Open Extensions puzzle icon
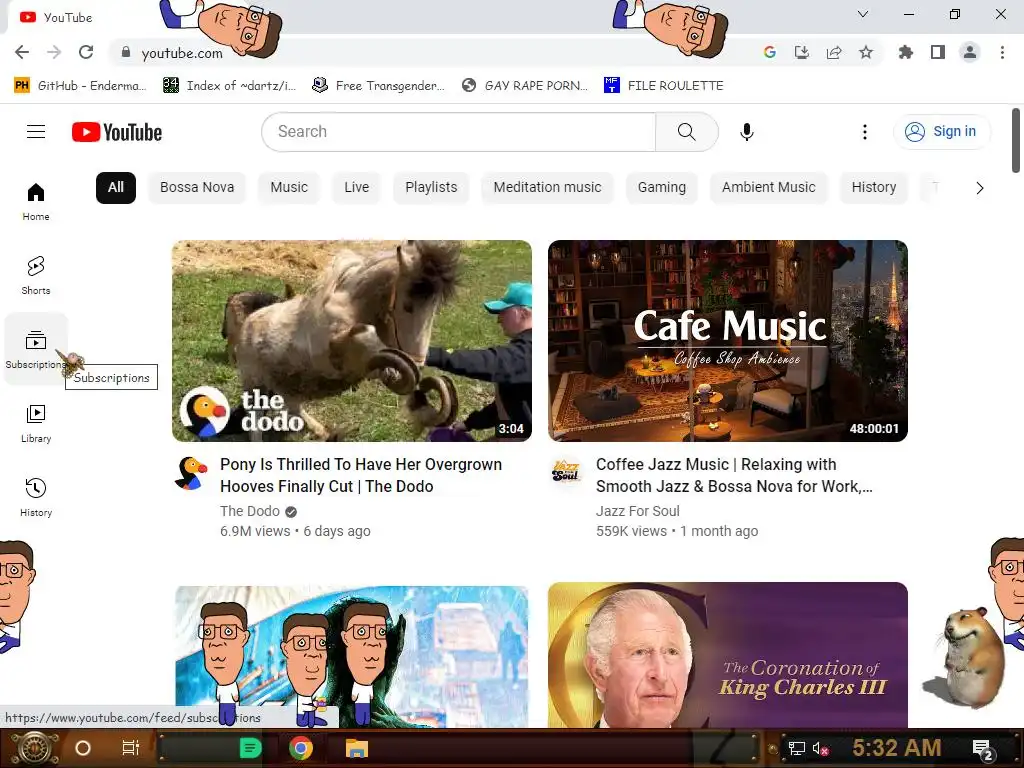The height and width of the screenshot is (768, 1024). pos(906,52)
